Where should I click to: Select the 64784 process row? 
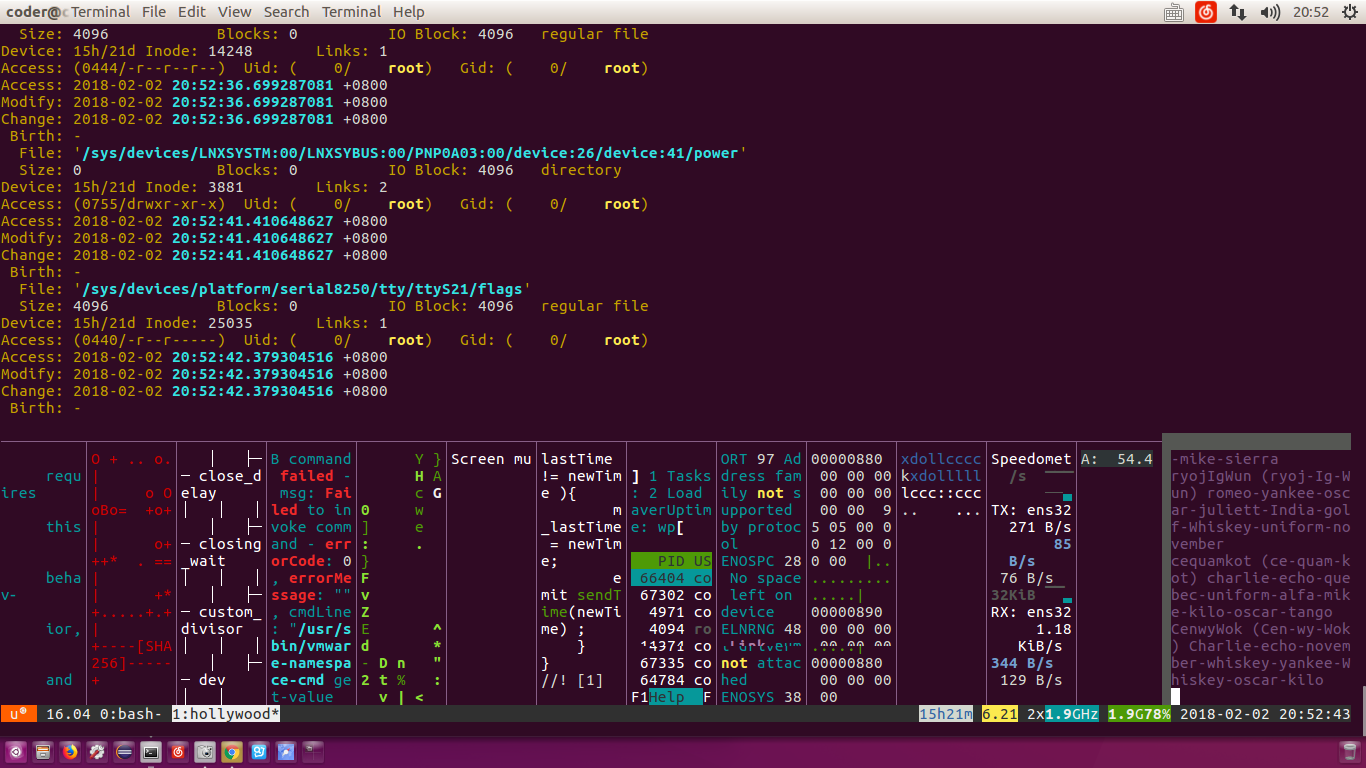coord(671,680)
